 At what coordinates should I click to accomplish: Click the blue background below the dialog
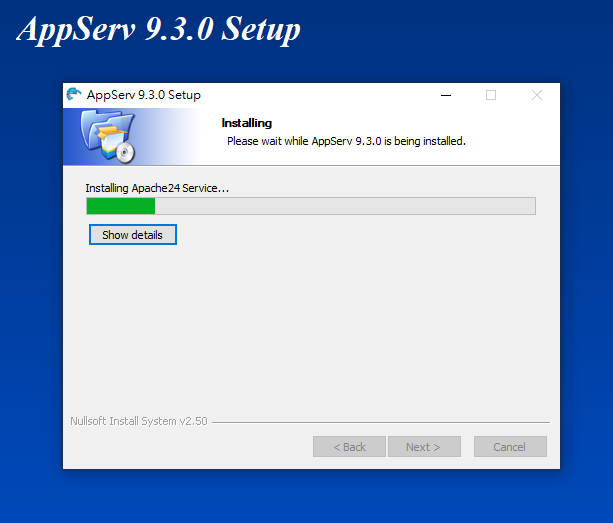pos(306,496)
